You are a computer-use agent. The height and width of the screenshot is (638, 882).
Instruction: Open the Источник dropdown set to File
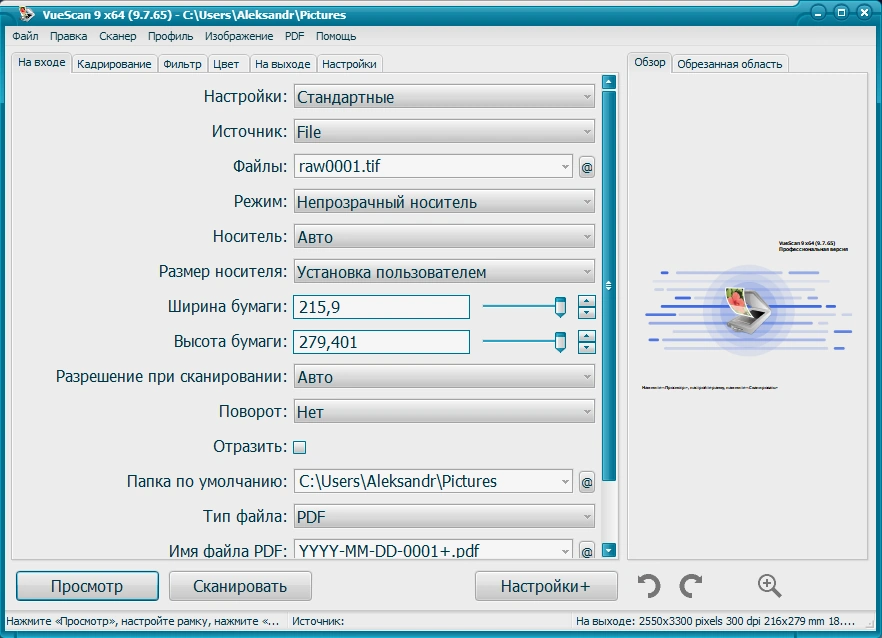click(444, 132)
